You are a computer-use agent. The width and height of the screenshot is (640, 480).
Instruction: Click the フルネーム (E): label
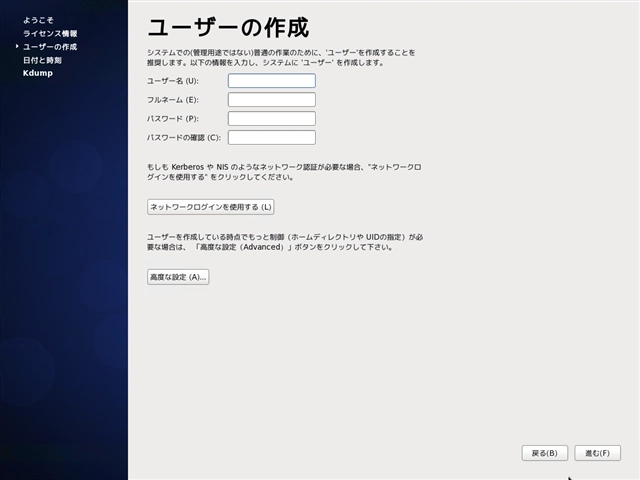point(173,100)
